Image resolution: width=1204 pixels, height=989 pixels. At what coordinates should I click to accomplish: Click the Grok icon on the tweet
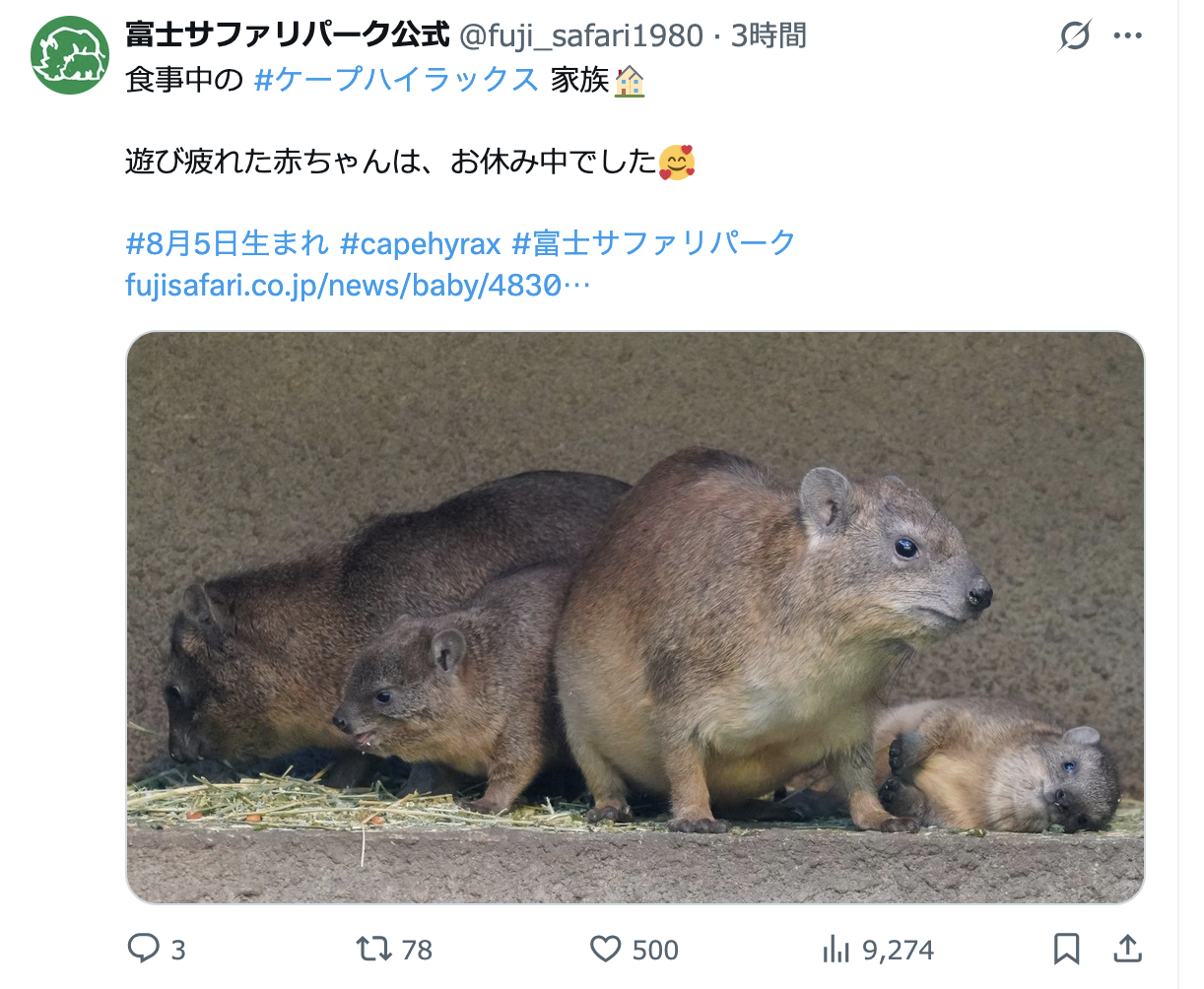[x=1075, y=36]
